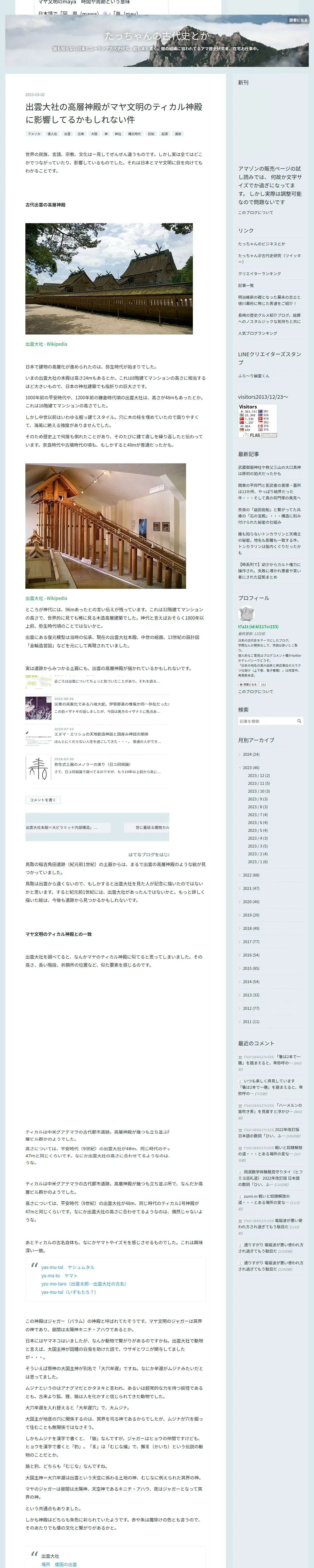Expand the 2017 (77) archive
The image size is (314, 1568).
click(251, 942)
